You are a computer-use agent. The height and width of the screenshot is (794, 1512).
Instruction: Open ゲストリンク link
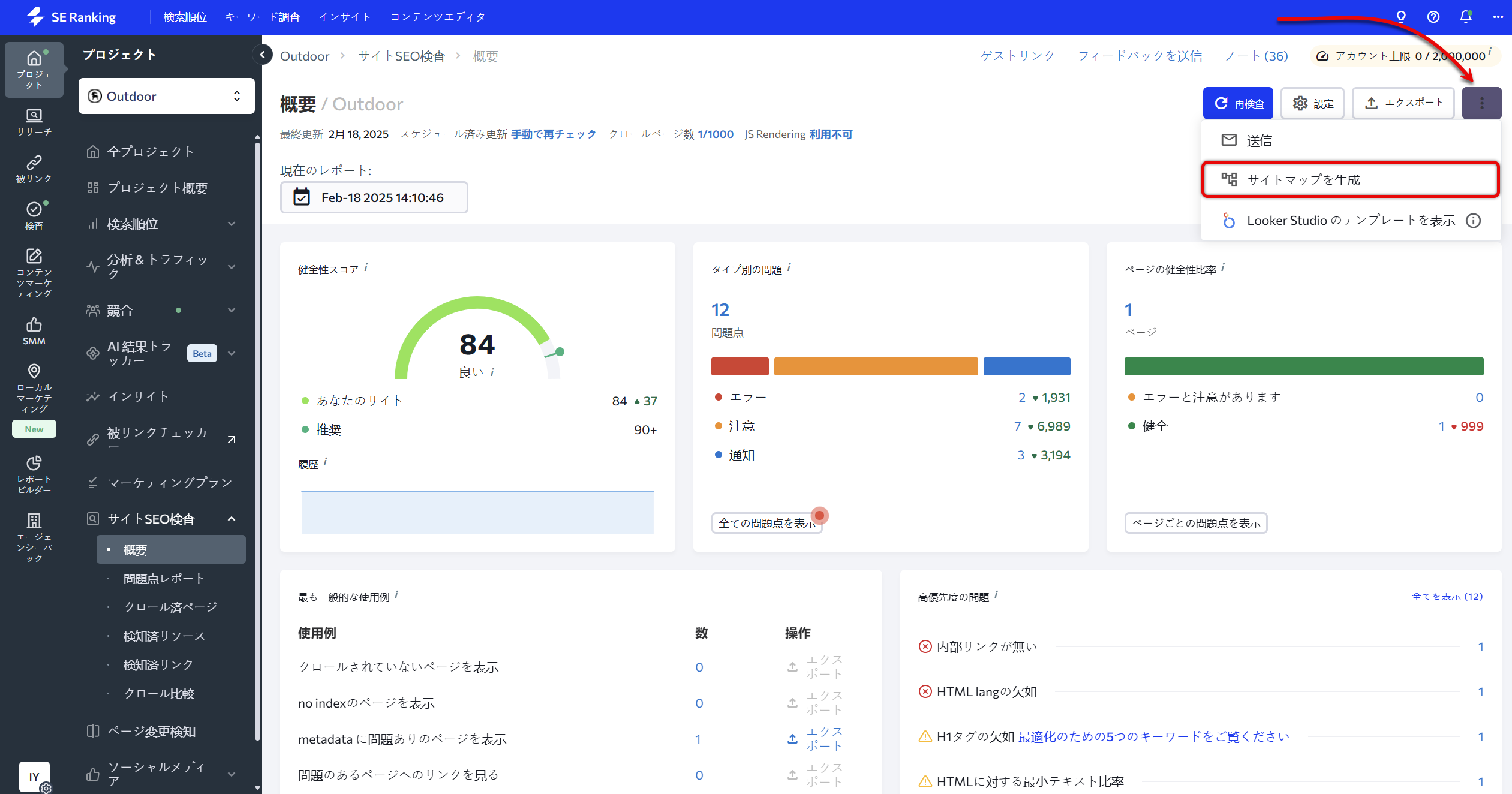click(1017, 56)
